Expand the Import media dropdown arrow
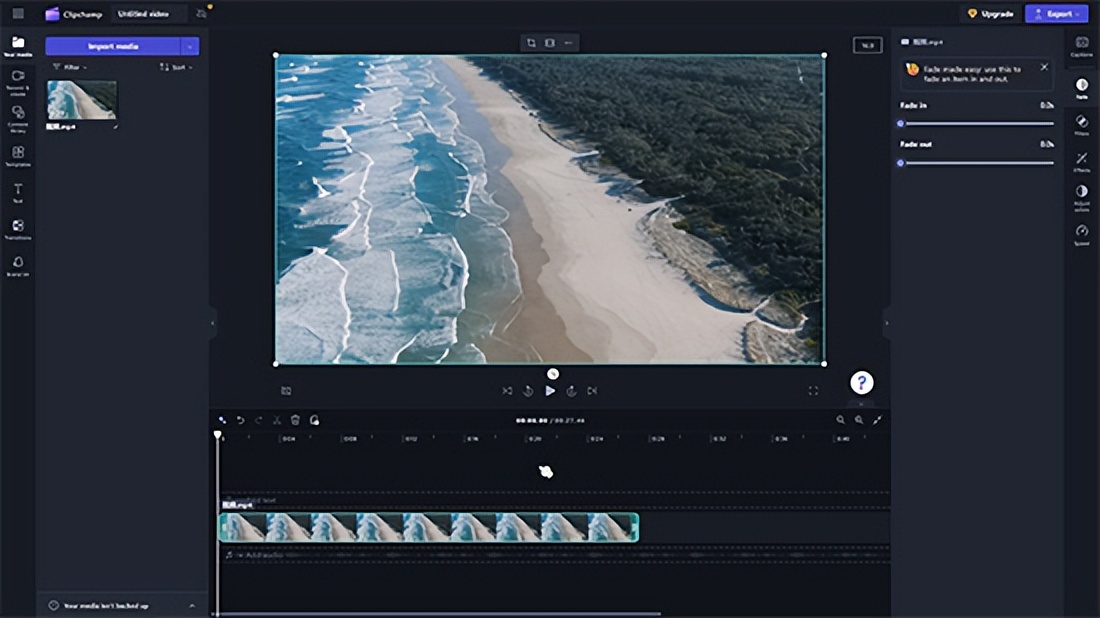 point(190,46)
